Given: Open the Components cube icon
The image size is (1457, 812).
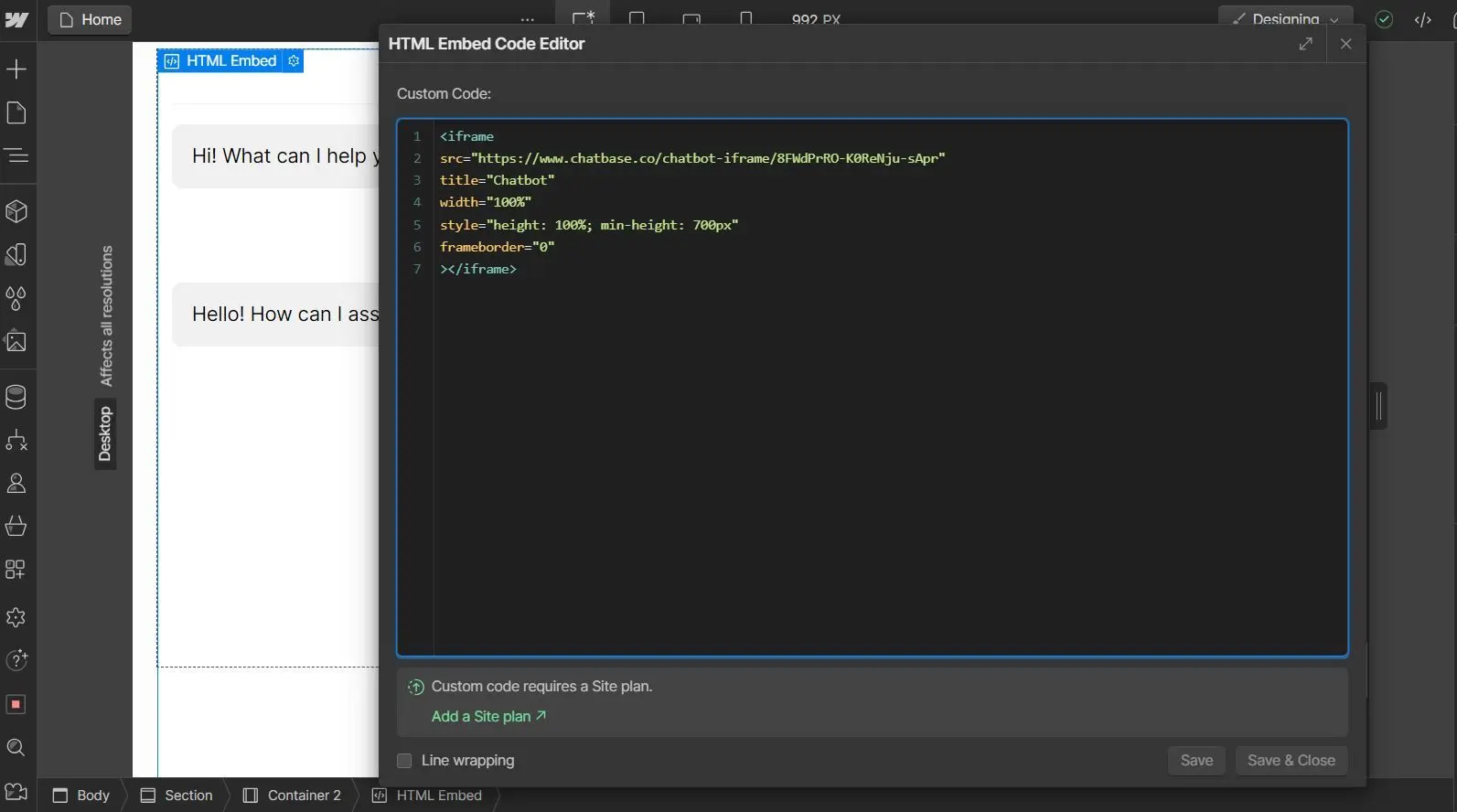Looking at the screenshot, I should pyautogui.click(x=16, y=211).
